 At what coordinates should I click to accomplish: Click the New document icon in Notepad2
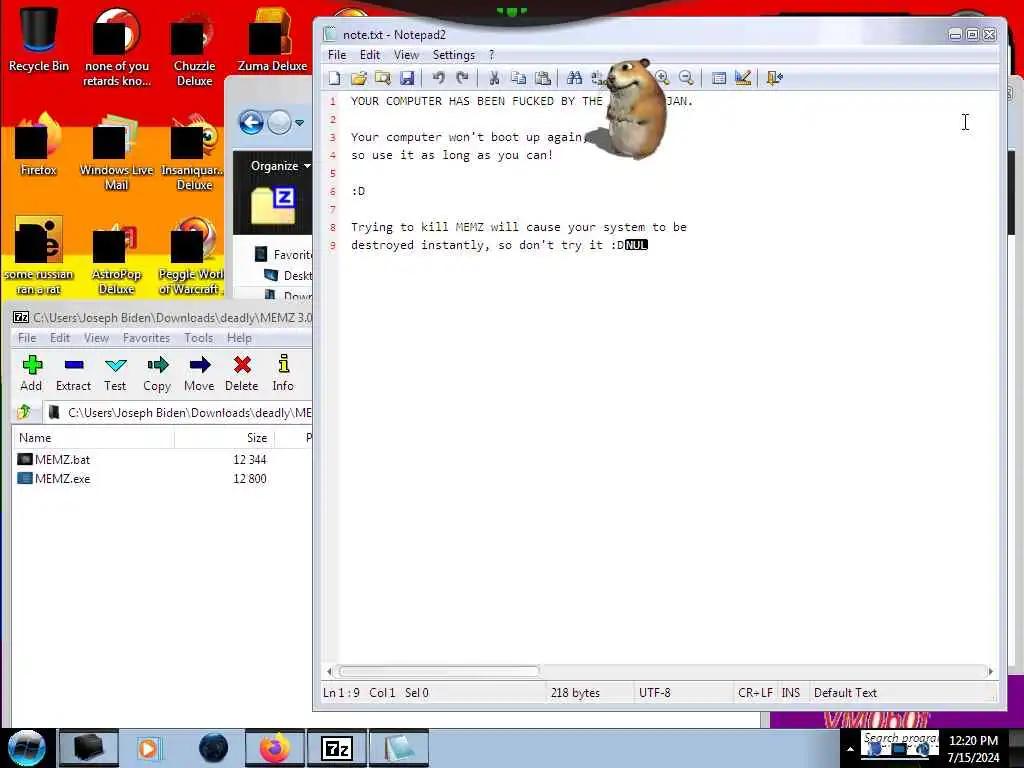[334, 78]
